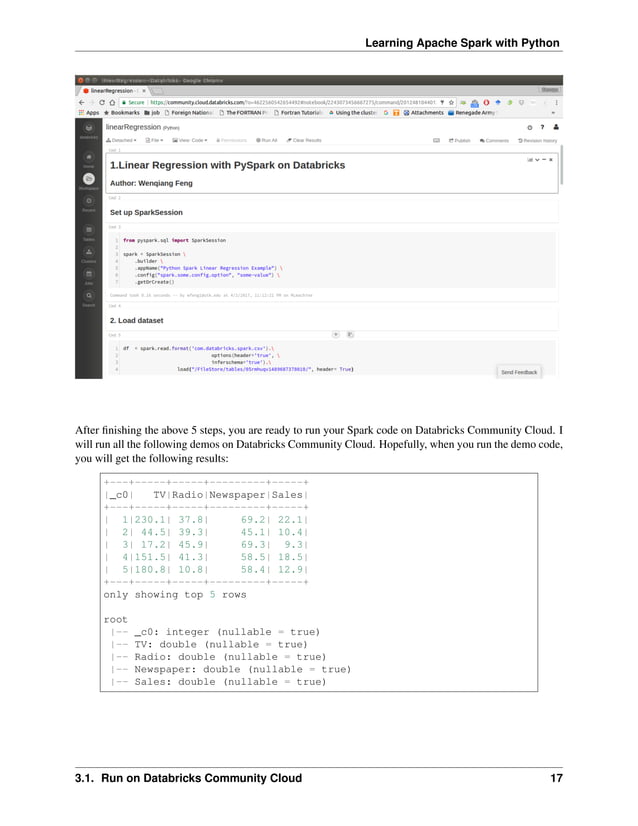The image size is (638, 826).
Task: Click the Run All button
Action: tap(267, 141)
